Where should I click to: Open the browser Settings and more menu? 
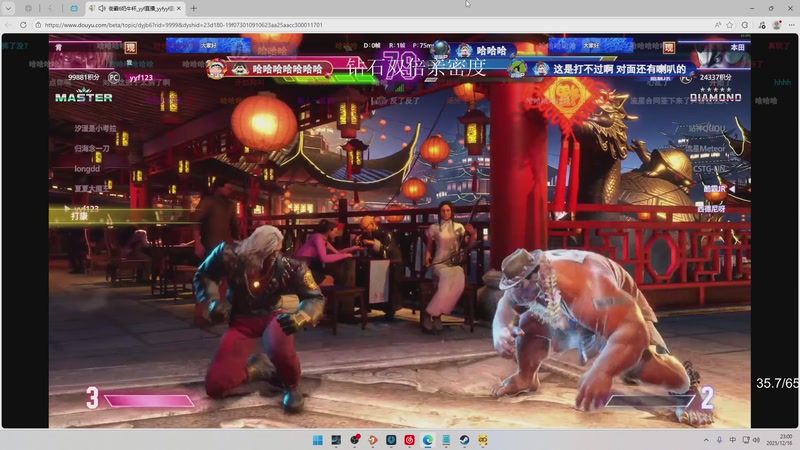coord(792,24)
